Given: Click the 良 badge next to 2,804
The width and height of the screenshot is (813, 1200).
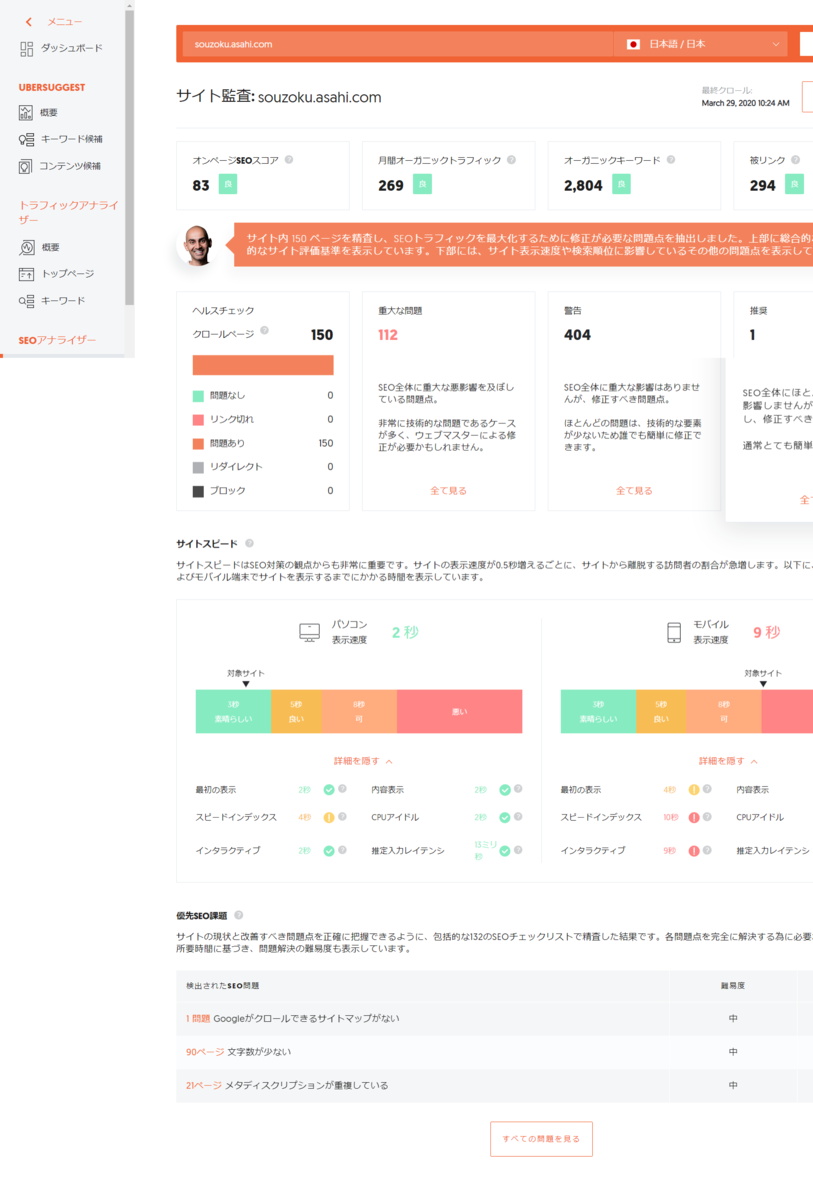Looking at the screenshot, I should click(621, 184).
